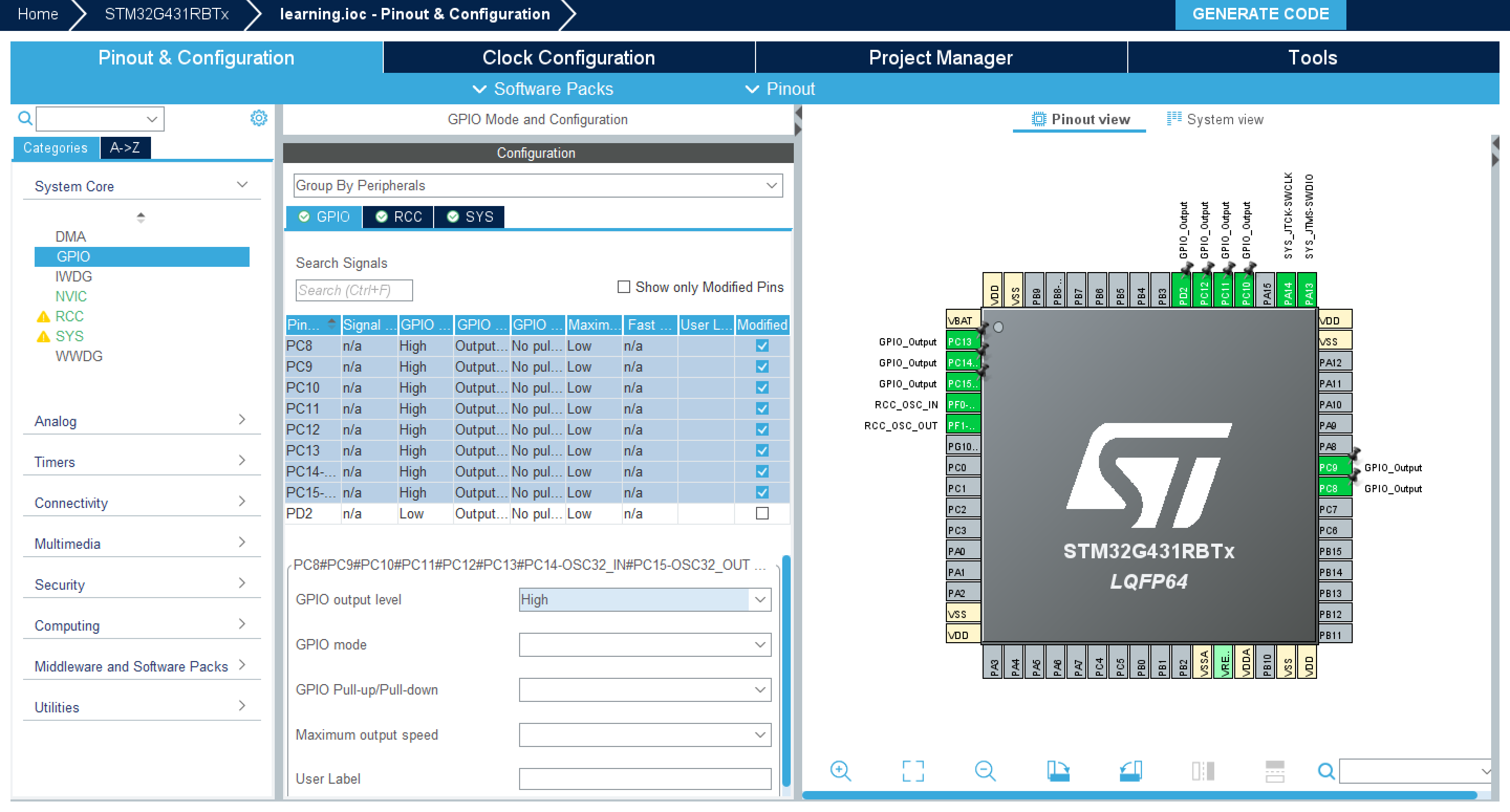Open the GPIO output level dropdown
This screenshot has width=1510, height=812.
pos(644,599)
